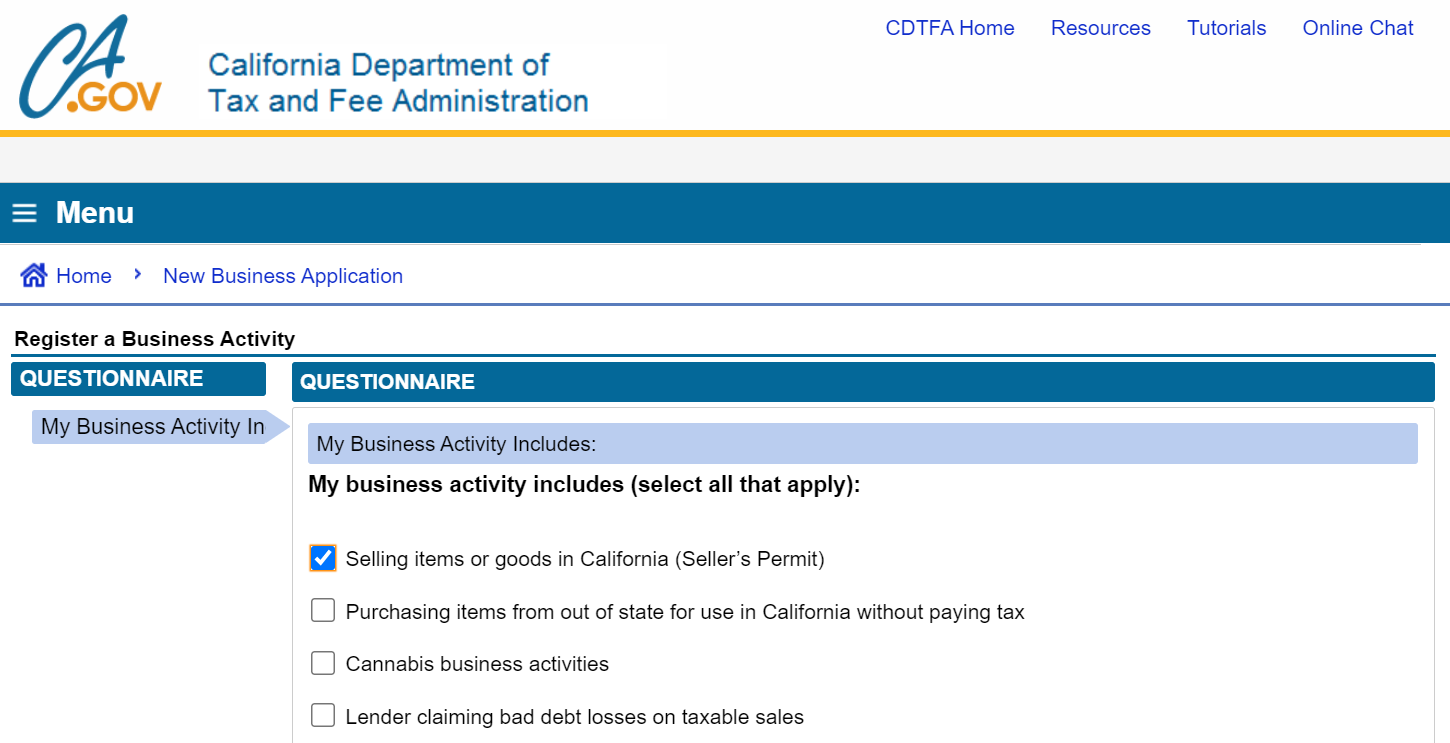Open the hamburger Menu icon
Image resolution: width=1450 pixels, height=743 pixels.
click(x=24, y=213)
